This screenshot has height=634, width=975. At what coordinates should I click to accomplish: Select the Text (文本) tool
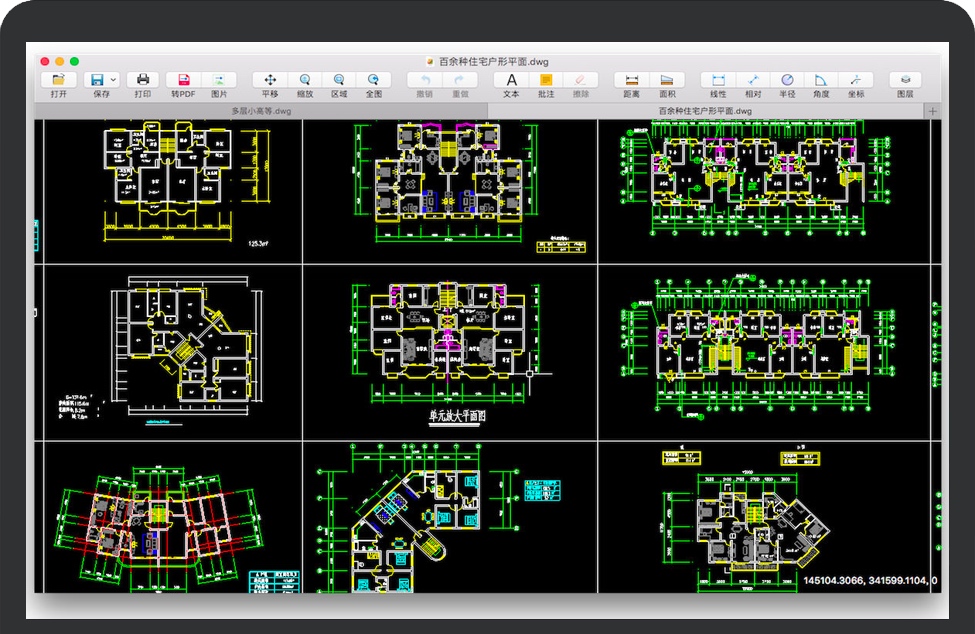[x=511, y=80]
